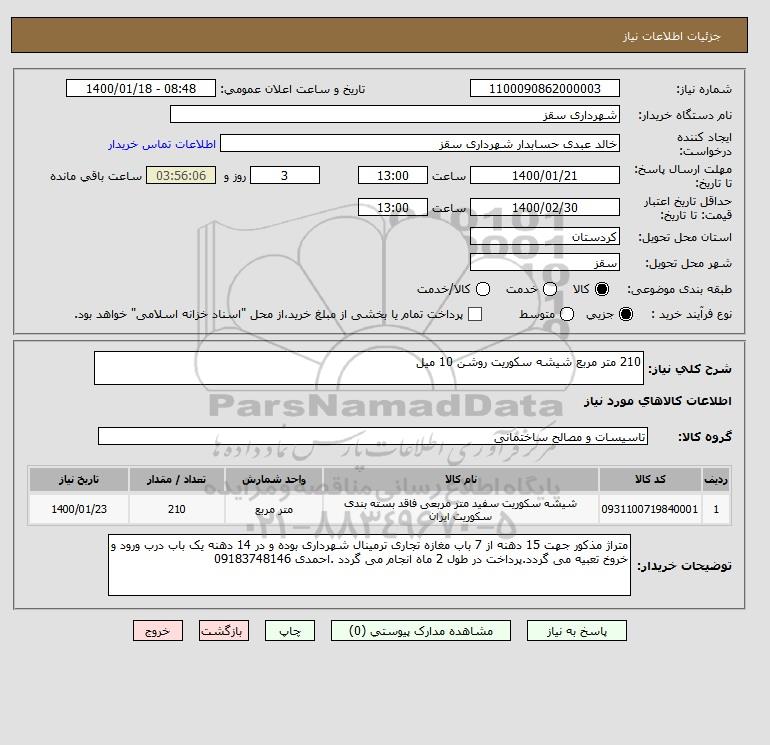Select the کالا/خدمت radio button
The width and height of the screenshot is (770, 745).
[x=483, y=289]
